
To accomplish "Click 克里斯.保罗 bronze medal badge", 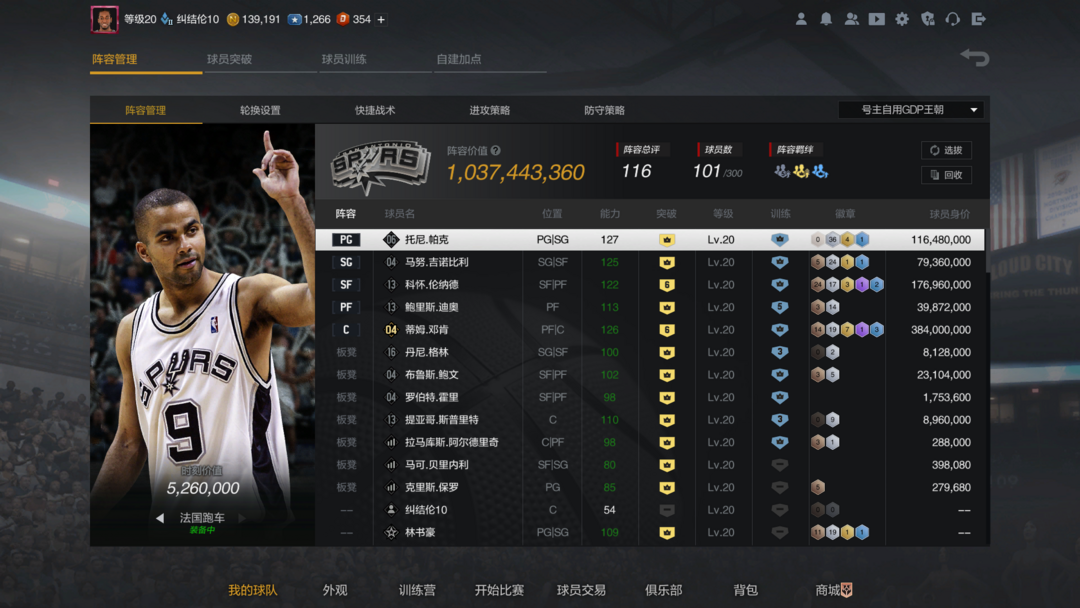I will pyautogui.click(x=818, y=488).
